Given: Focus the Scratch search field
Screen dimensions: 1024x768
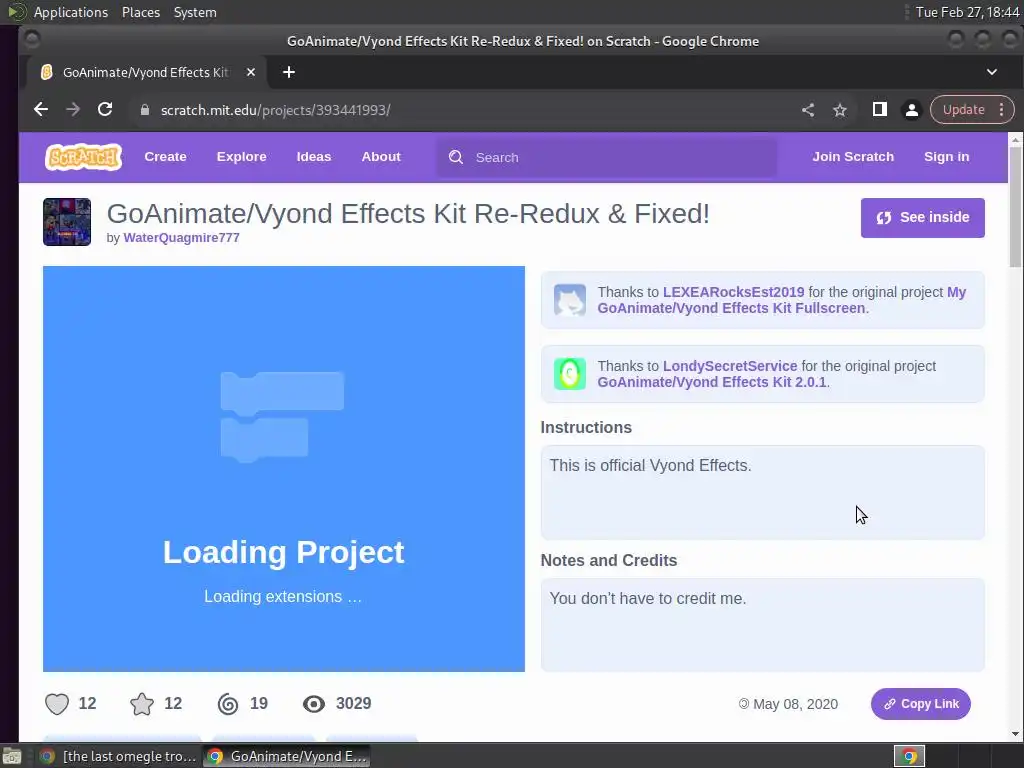Looking at the screenshot, I should (607, 157).
